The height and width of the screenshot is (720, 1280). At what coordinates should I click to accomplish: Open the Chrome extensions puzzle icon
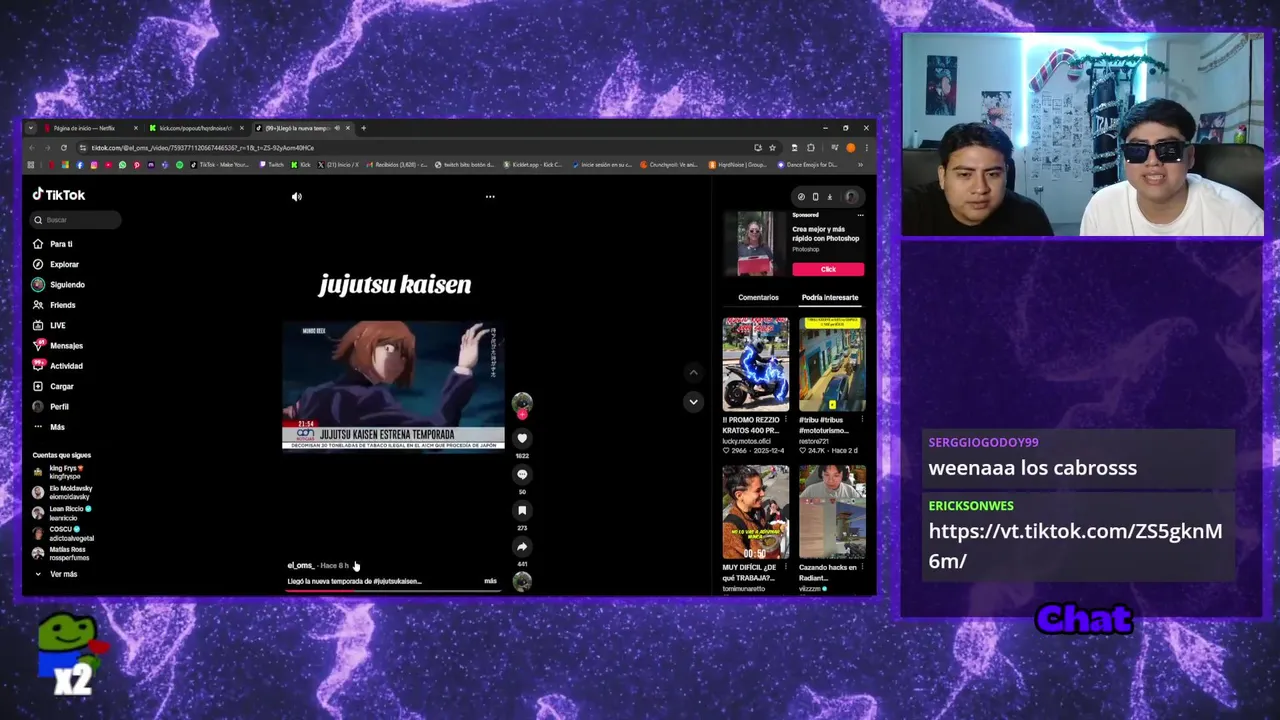point(810,148)
